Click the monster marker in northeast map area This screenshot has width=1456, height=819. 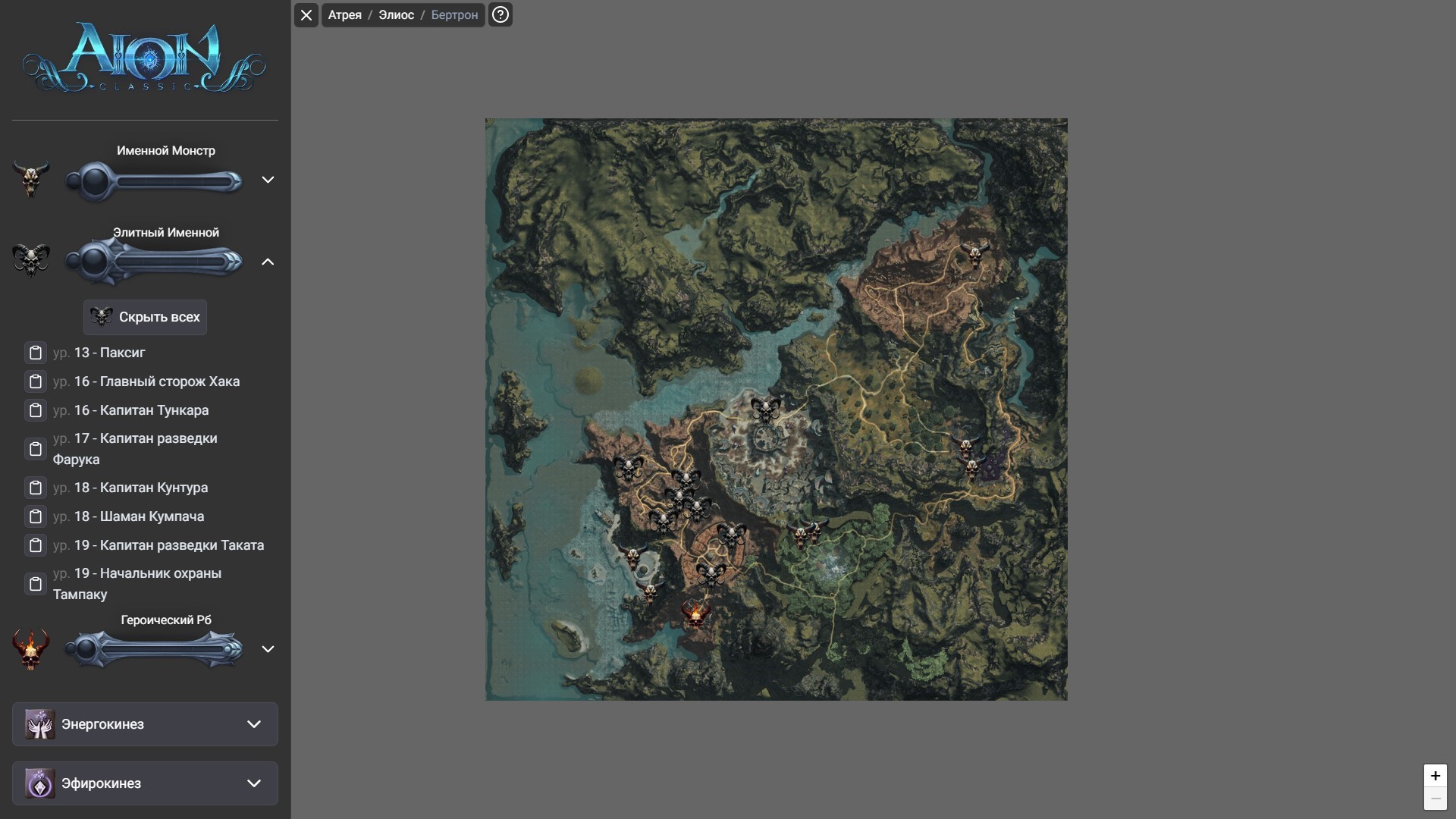(x=975, y=255)
